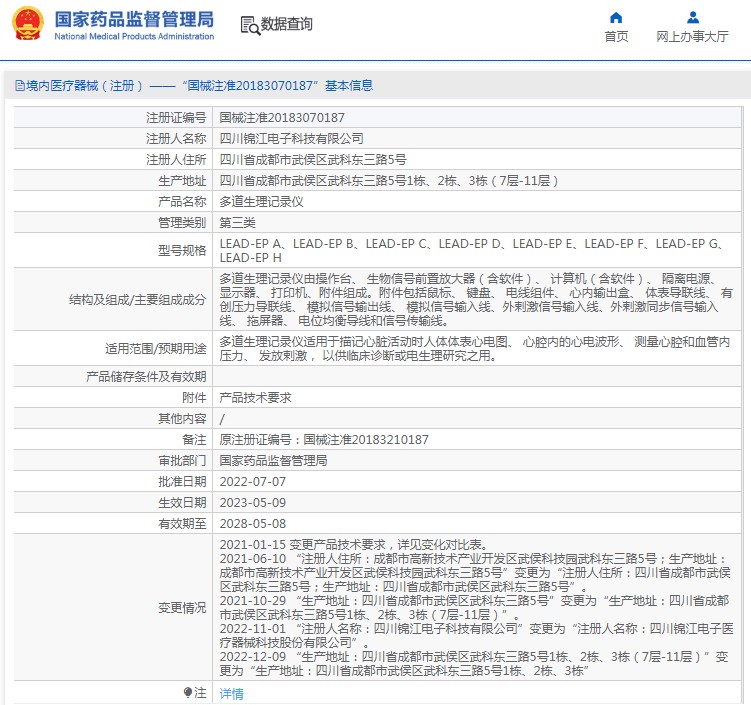Screen dimensions: 751x705
Task: Select change record dated 2021-01-15
Action: pyautogui.click(x=354, y=545)
